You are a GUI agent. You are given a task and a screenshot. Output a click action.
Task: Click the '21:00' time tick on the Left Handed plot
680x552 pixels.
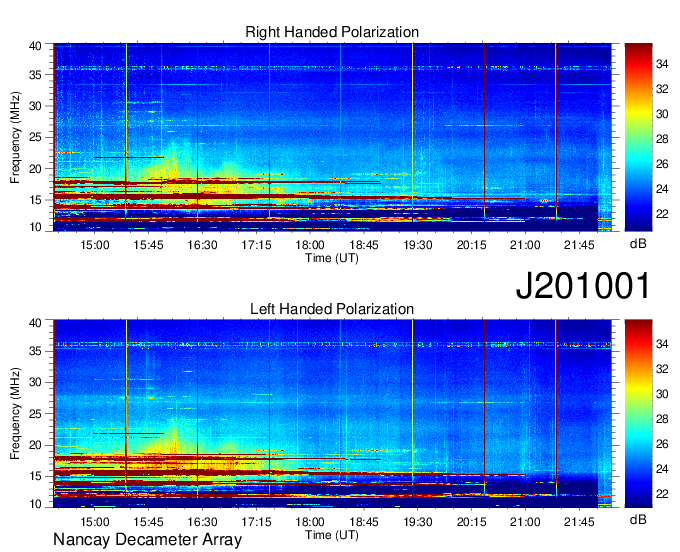525,522
